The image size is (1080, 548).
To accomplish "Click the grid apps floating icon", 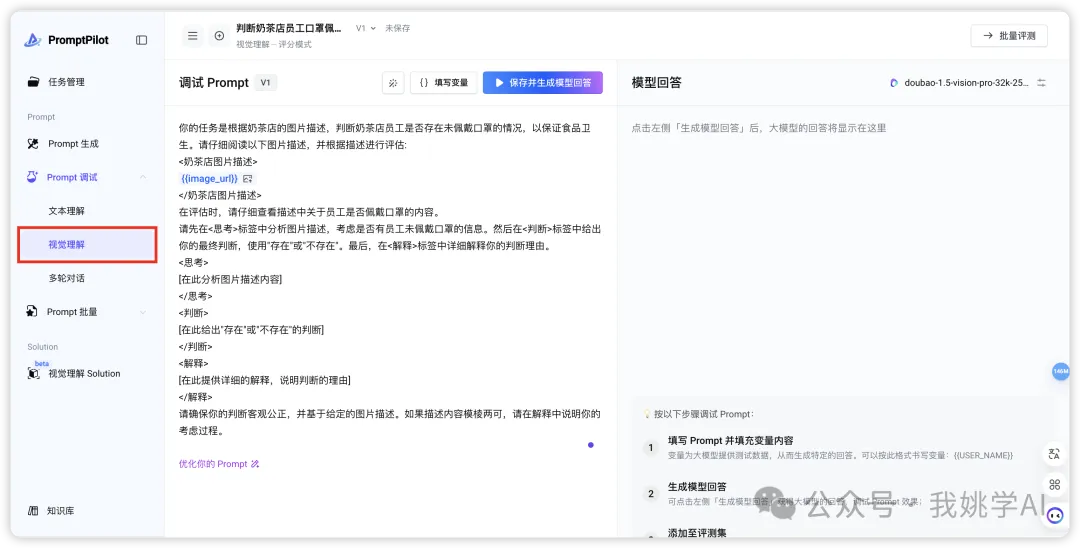I will (x=1054, y=485).
